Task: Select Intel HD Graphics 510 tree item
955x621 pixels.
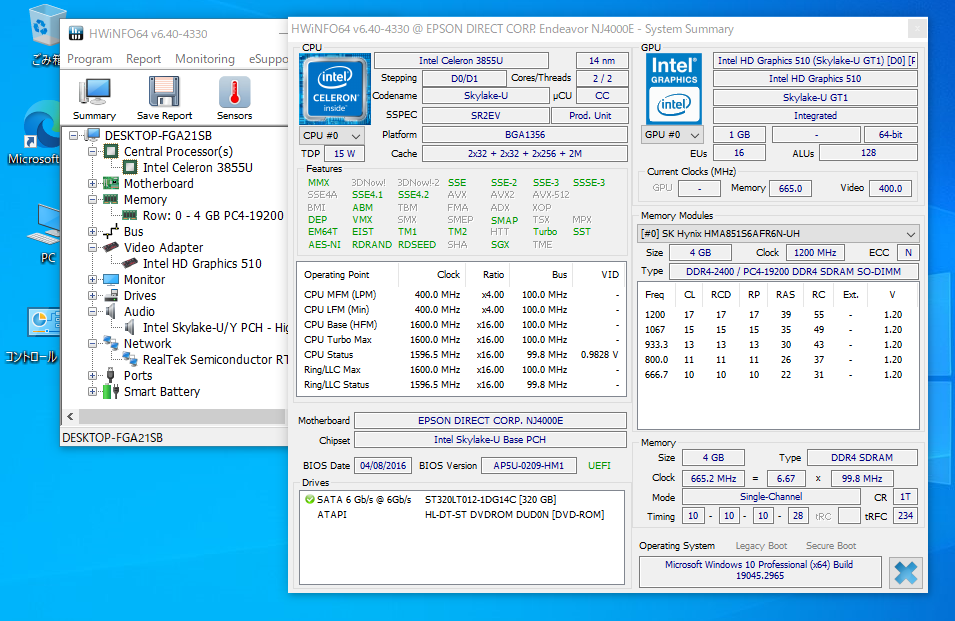Action: [202, 264]
